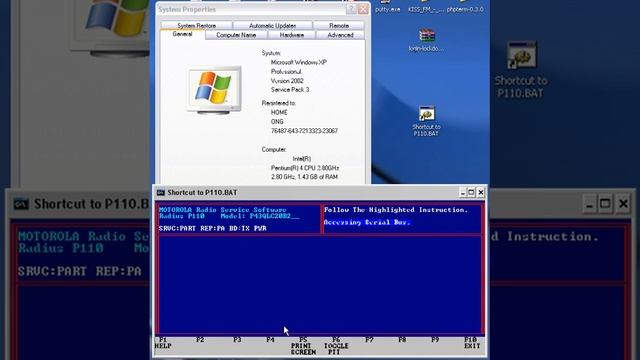Open Shortcut to P110.BAT icon below login-lock archive
Screen dimensions: 640x360
(426, 121)
